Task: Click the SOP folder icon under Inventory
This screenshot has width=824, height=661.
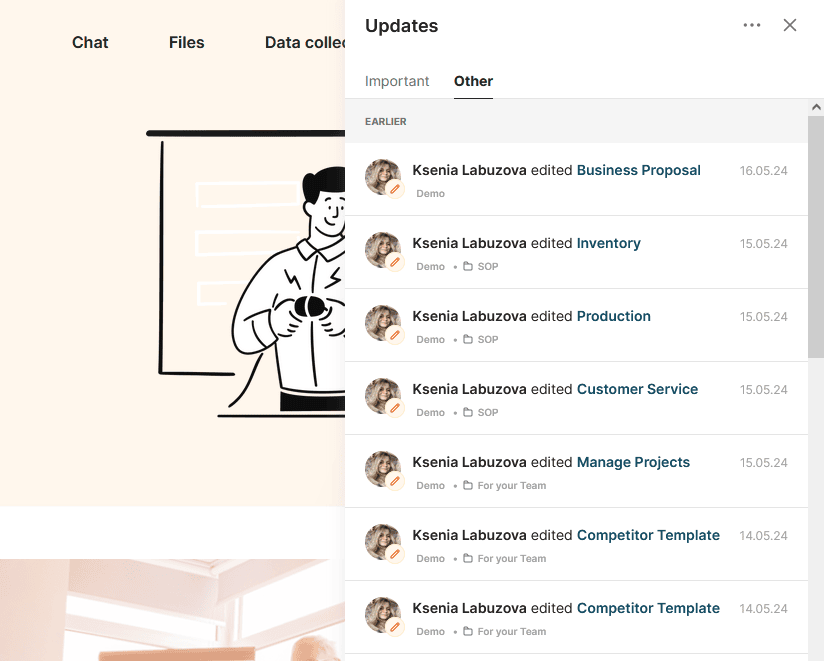Action: 468,266
